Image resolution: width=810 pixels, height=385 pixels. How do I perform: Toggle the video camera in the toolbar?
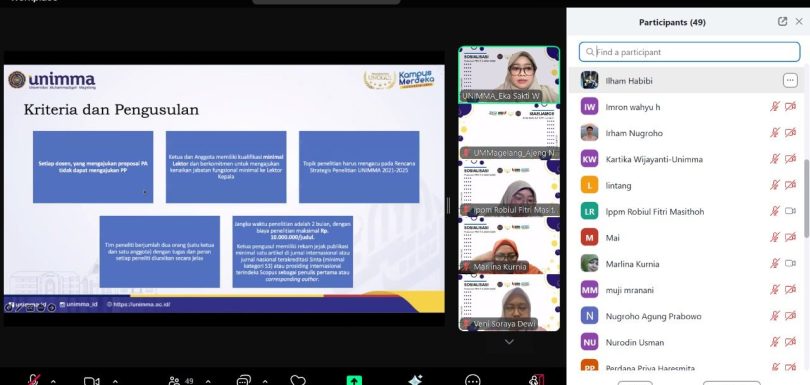point(91,381)
